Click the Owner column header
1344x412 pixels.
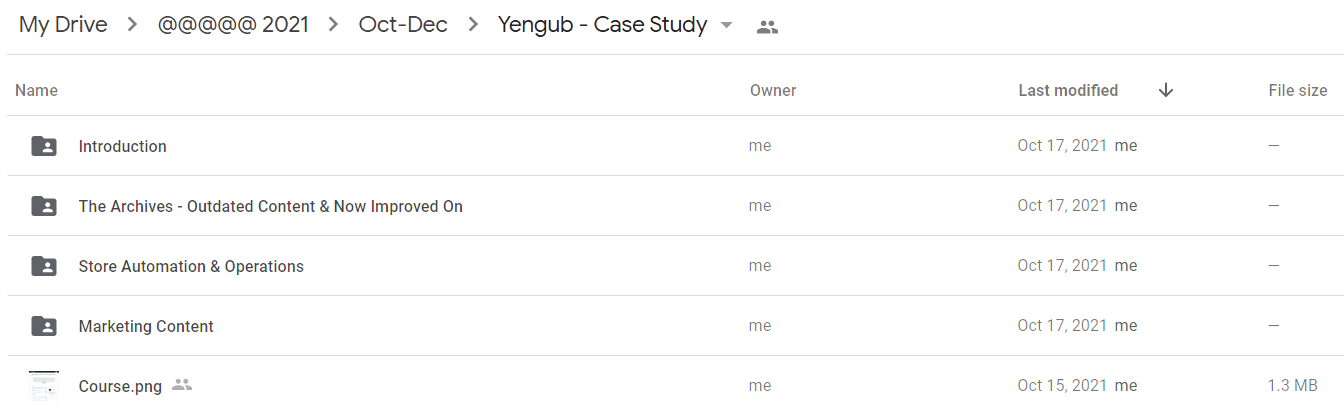773,90
